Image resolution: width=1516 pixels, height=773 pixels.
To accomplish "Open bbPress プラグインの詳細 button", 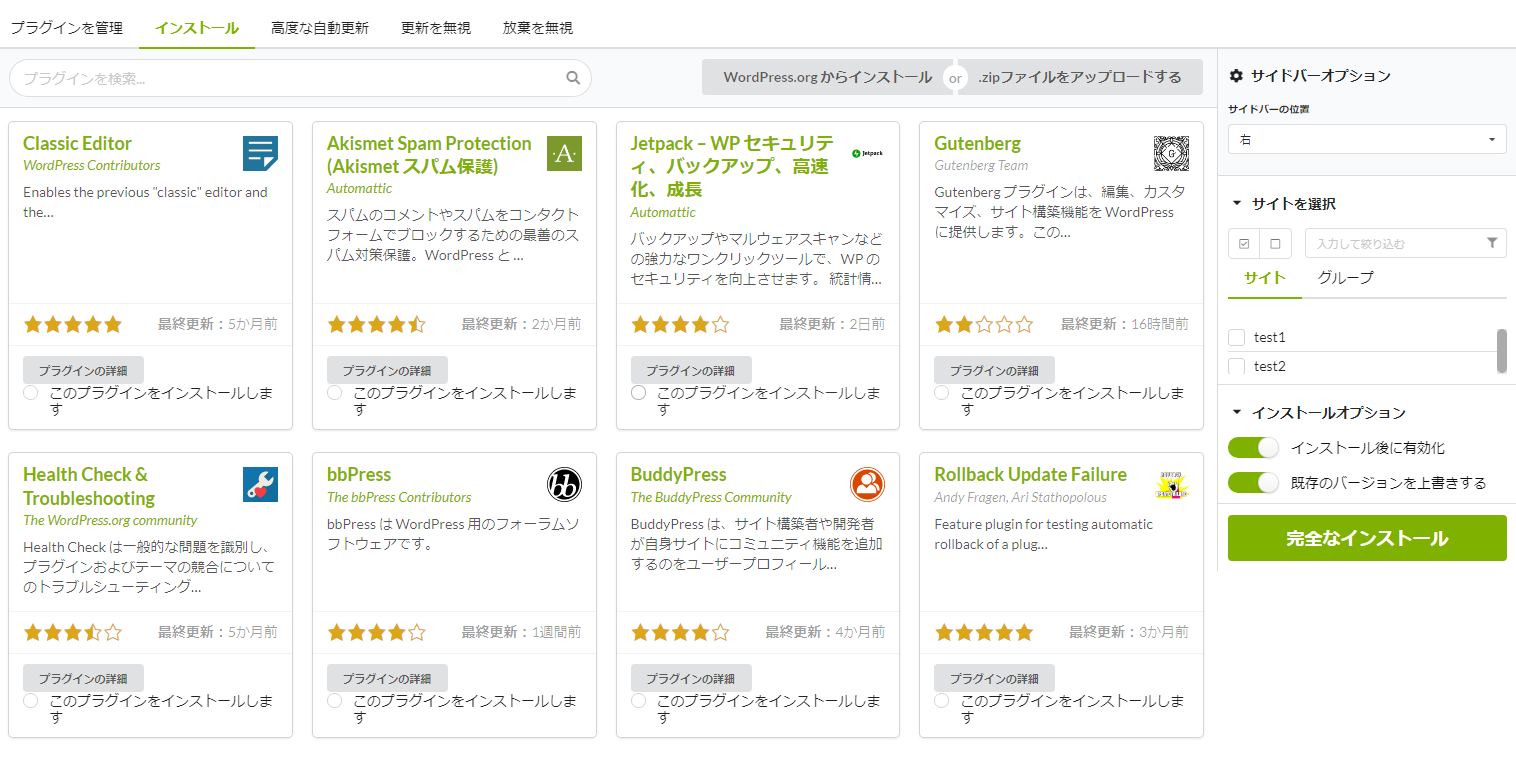I will [x=387, y=678].
